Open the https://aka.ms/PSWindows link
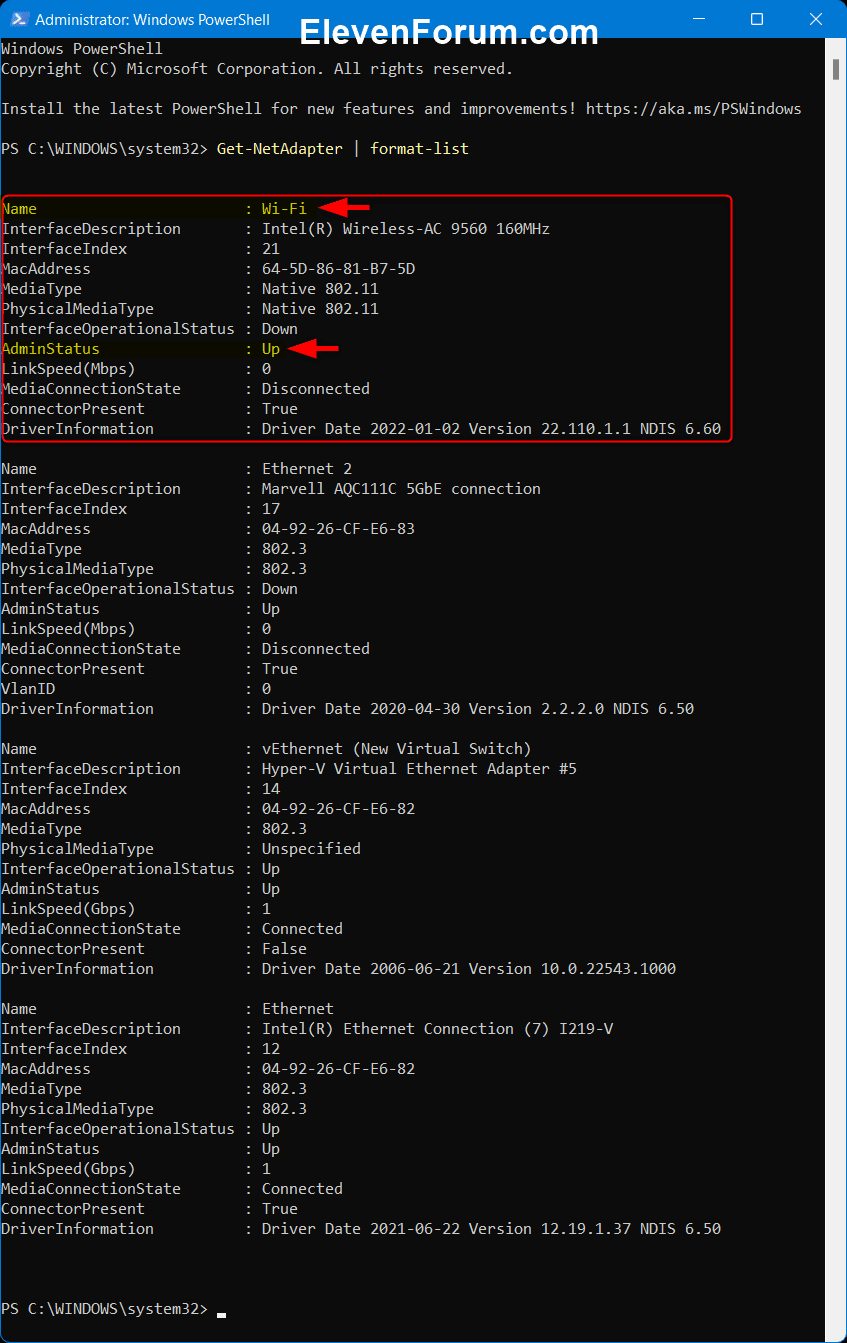 (696, 108)
